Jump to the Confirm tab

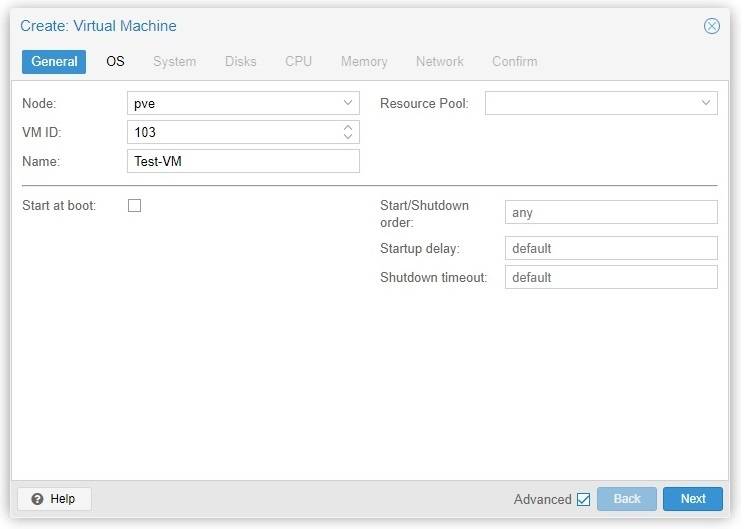click(514, 61)
